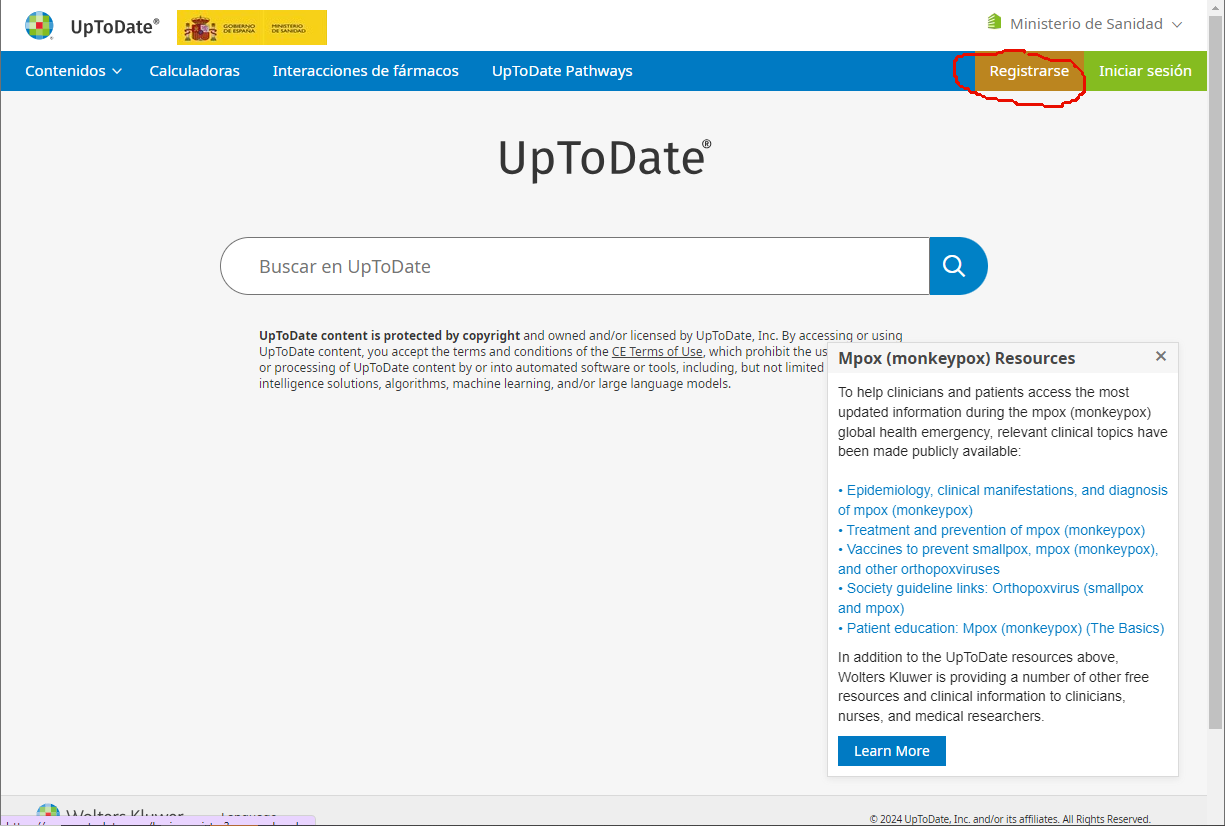Open the Ministerio de Sanidad account dropdown
Screen dimensions: 1225x826
point(1084,23)
